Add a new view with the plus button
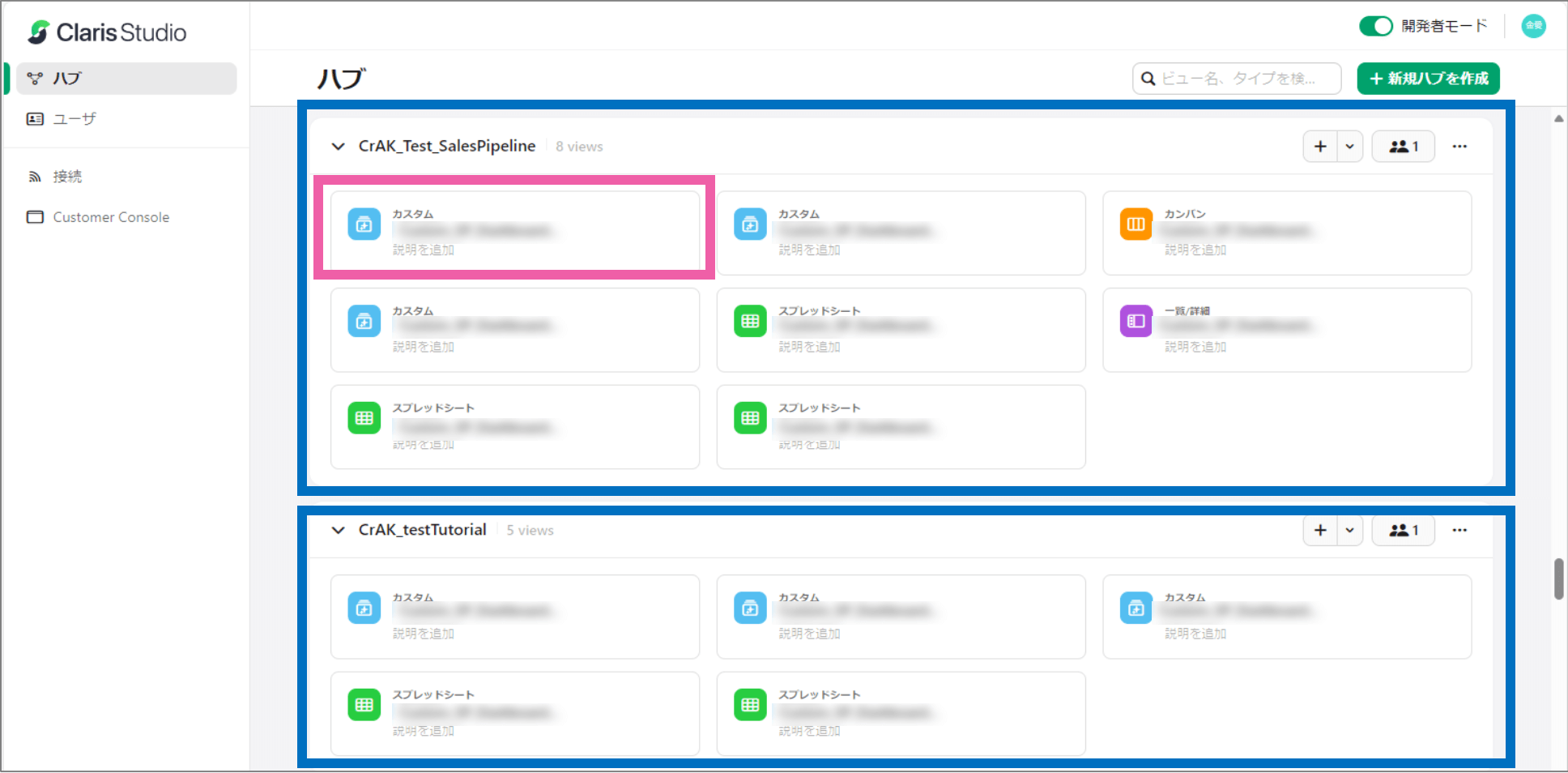1568x773 pixels. (1319, 146)
